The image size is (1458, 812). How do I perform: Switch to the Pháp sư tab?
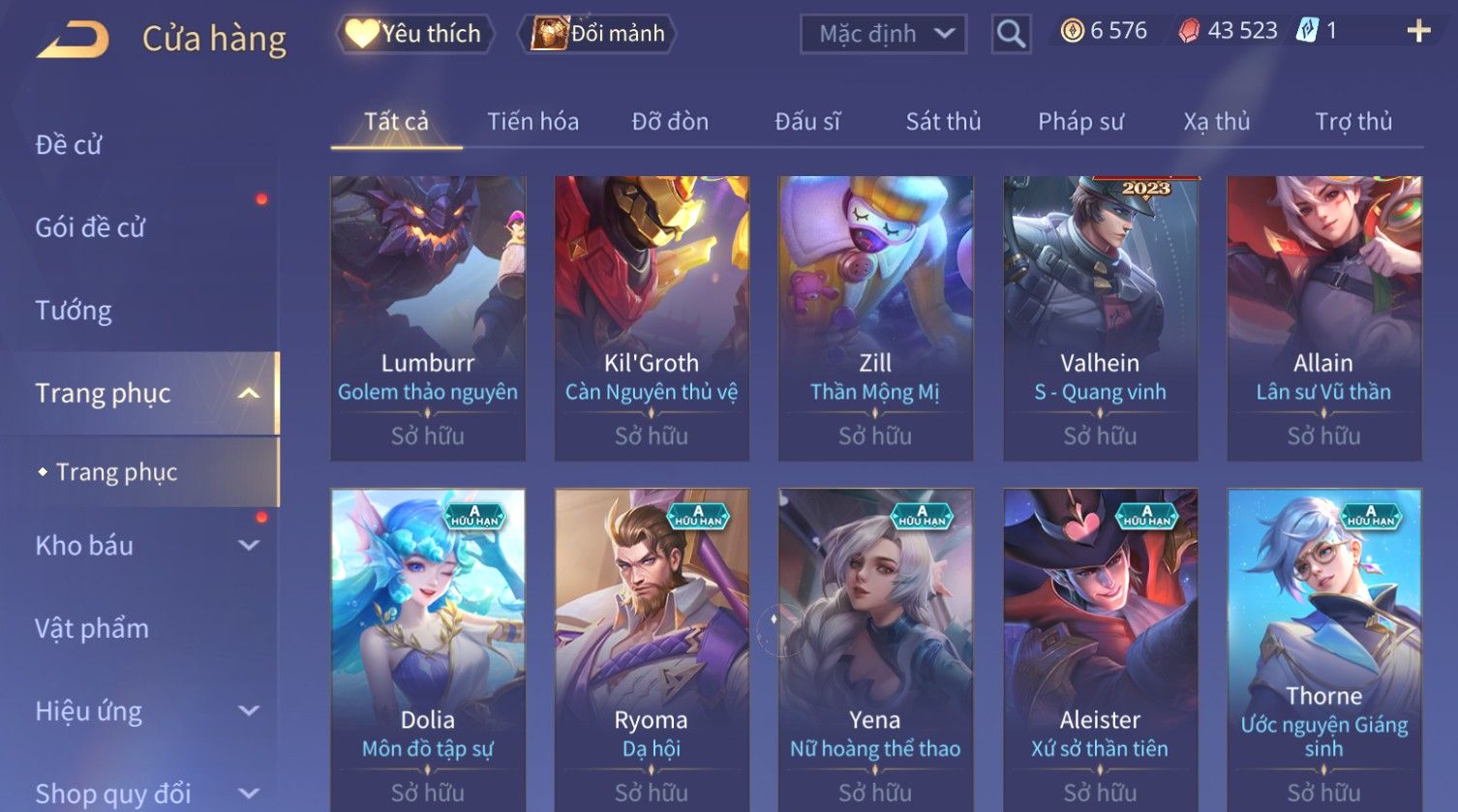(1080, 121)
